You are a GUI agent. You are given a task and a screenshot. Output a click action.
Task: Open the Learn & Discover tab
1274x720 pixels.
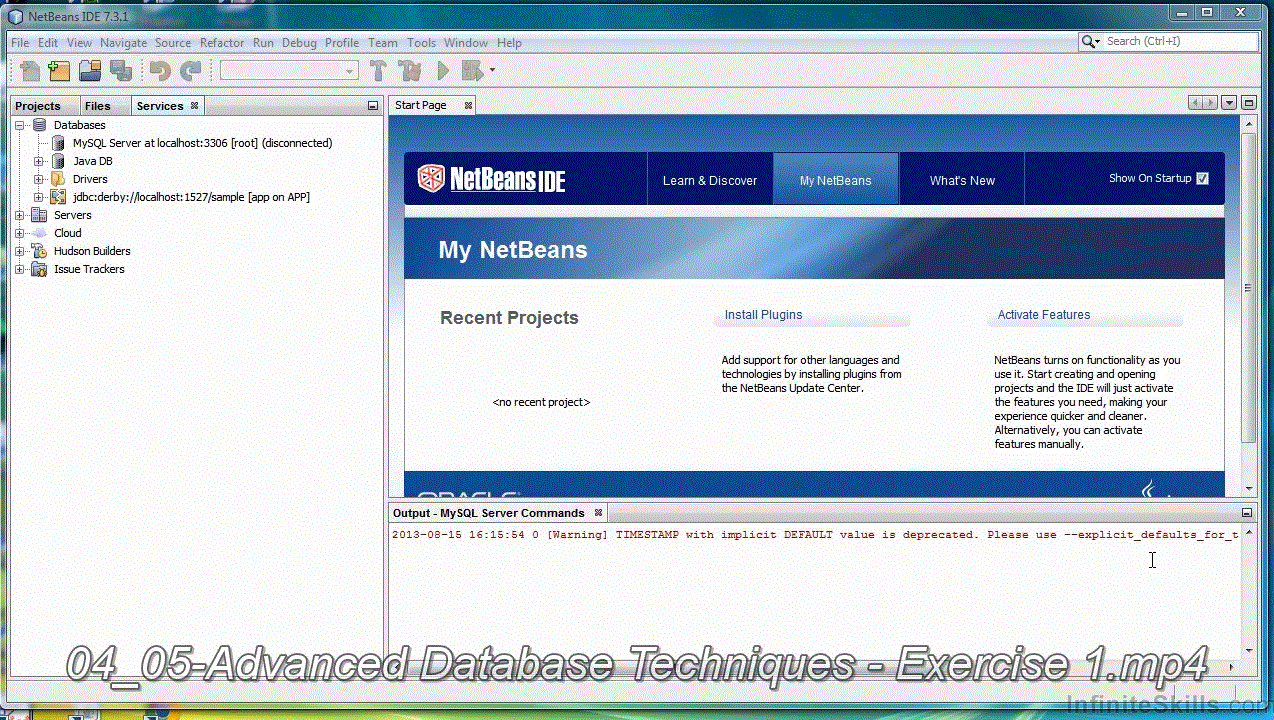pyautogui.click(x=710, y=180)
